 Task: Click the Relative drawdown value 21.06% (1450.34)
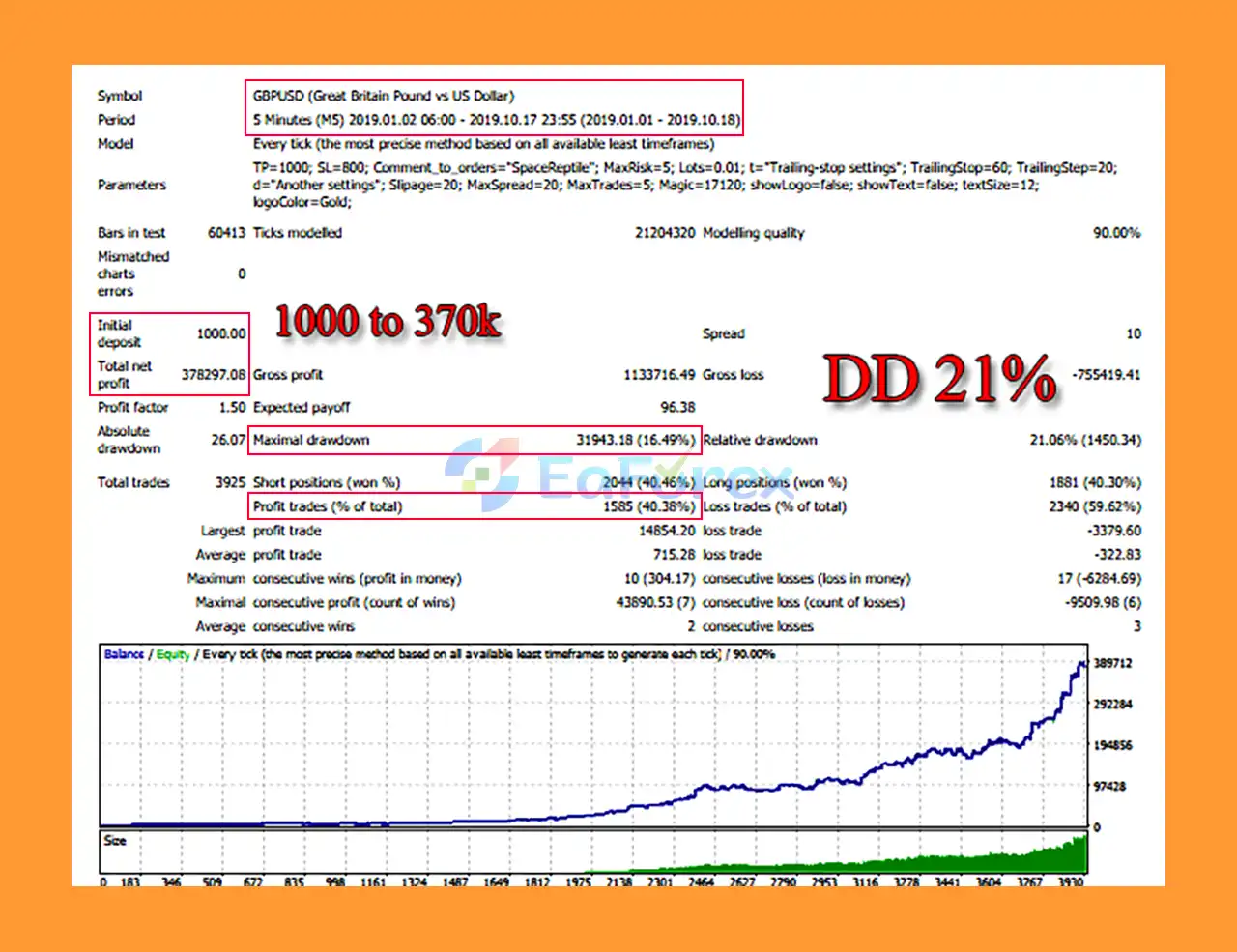[x=1085, y=440]
